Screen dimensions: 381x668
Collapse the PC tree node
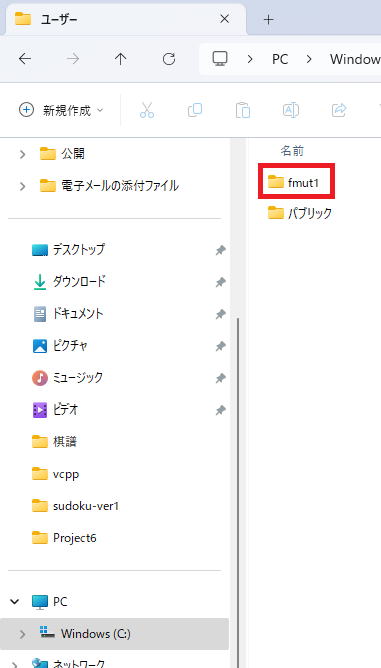(x=15, y=602)
